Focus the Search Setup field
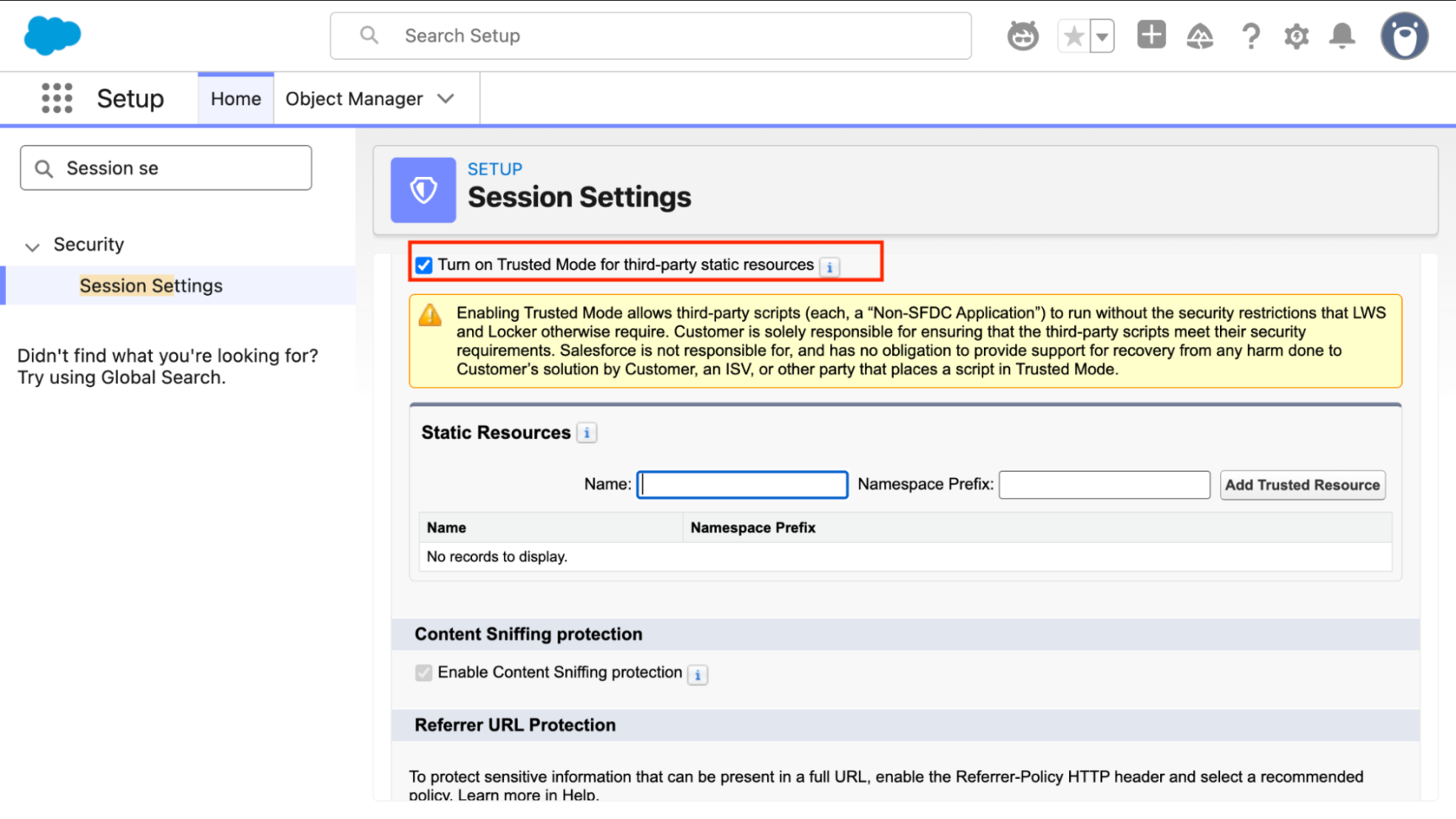Image resolution: width=1456 pixels, height=819 pixels. click(x=651, y=35)
